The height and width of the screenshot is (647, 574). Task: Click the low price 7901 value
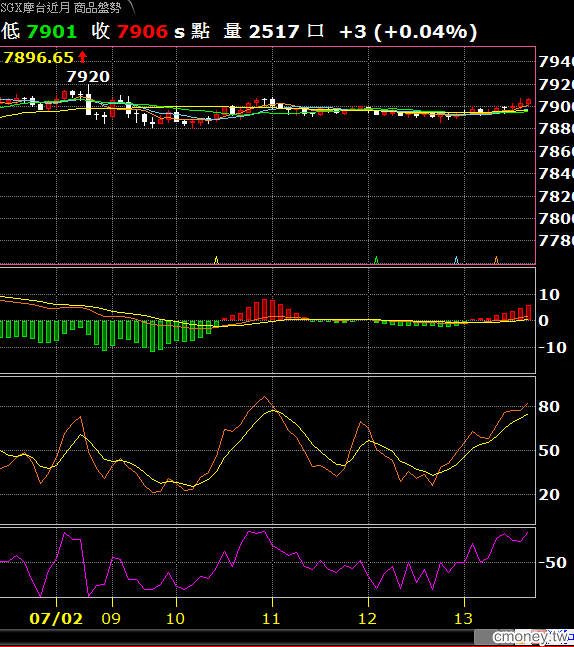tap(52, 32)
